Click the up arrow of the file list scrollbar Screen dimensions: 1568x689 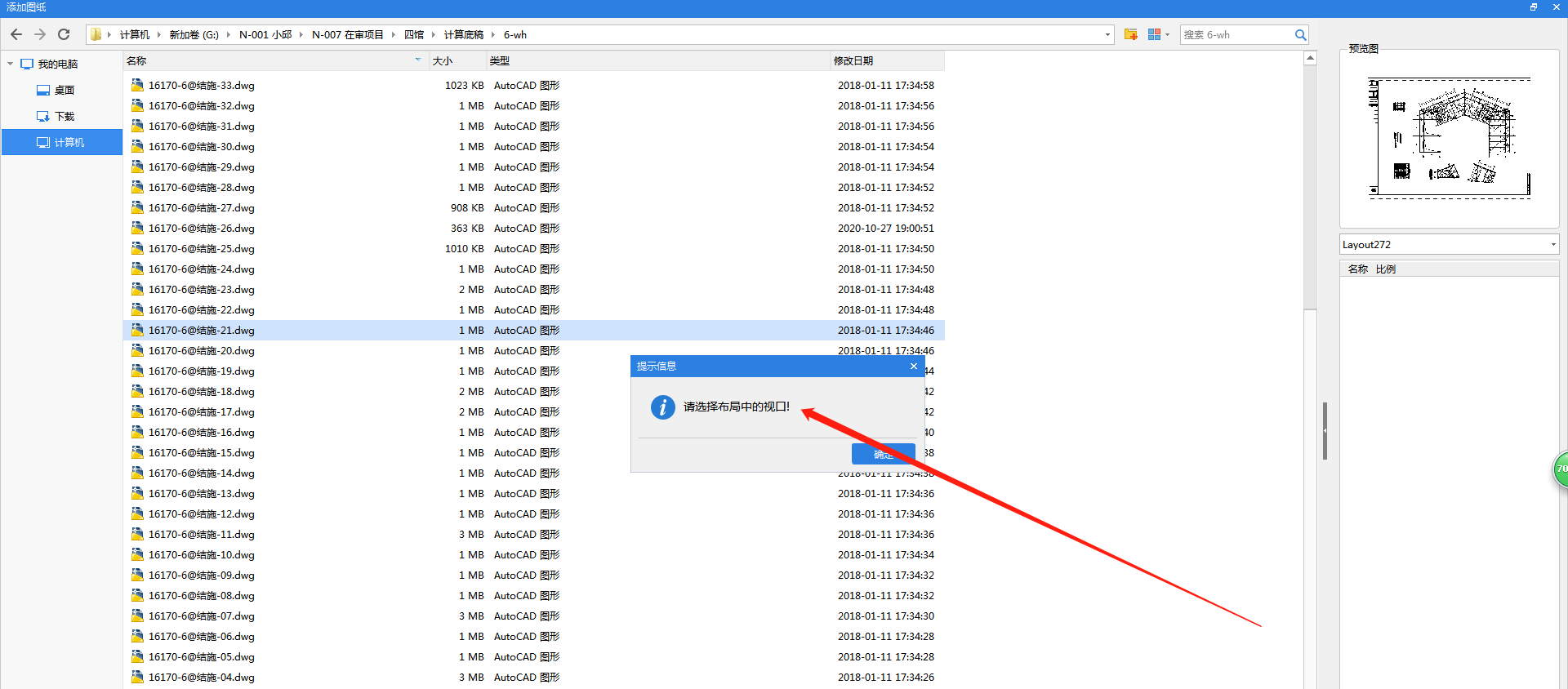(x=1310, y=58)
